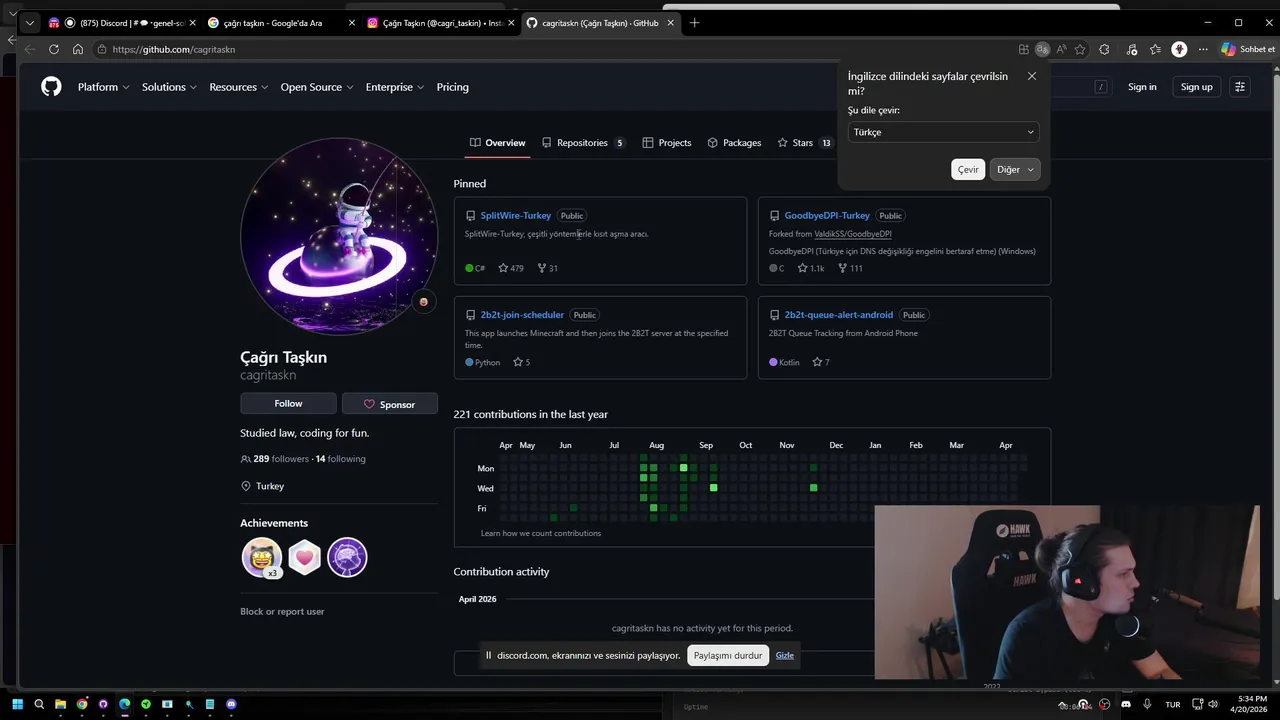1280x720 pixels.
Task: Expand the Platform menu
Action: 104,87
